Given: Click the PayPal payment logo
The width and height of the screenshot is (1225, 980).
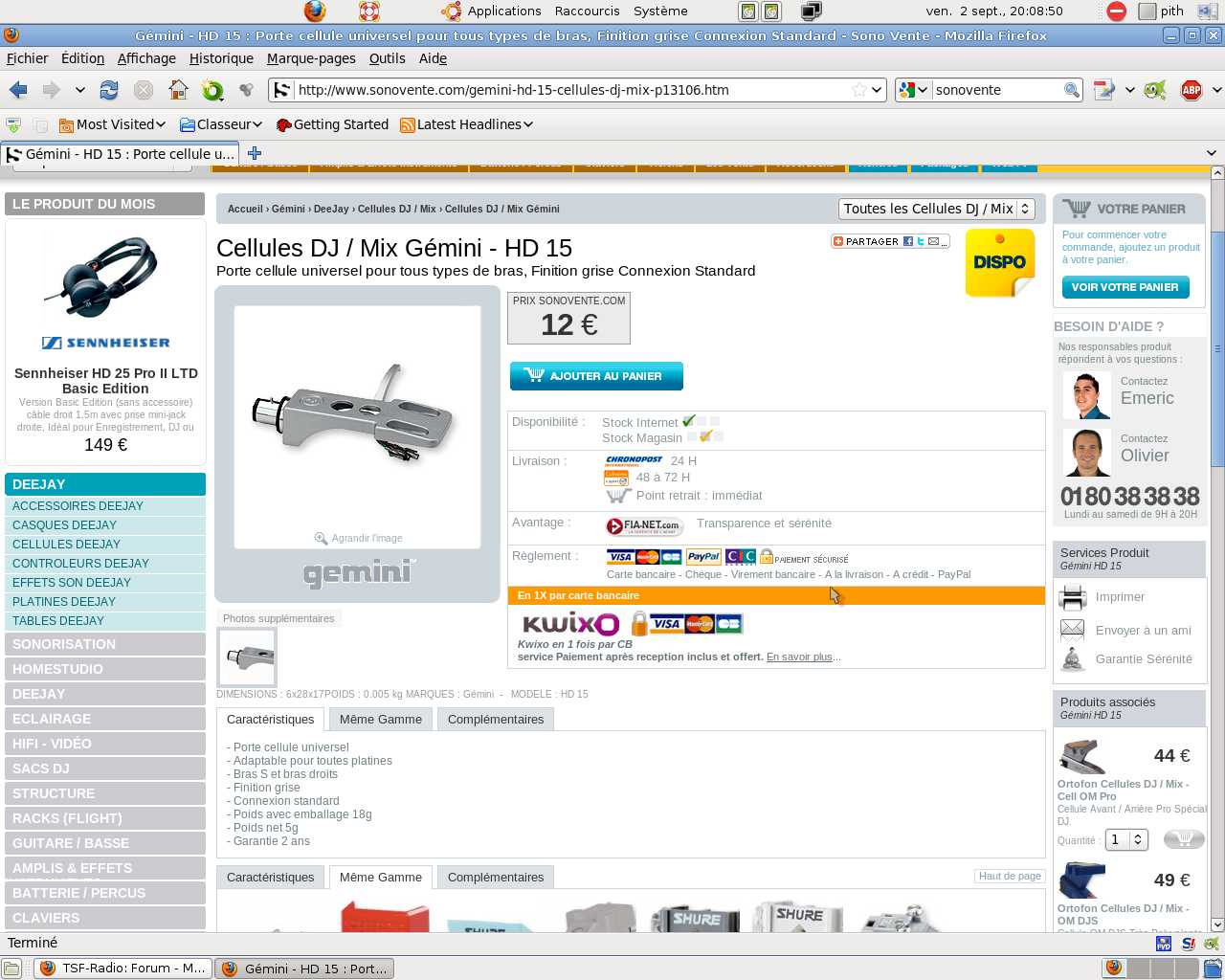Looking at the screenshot, I should [x=703, y=556].
